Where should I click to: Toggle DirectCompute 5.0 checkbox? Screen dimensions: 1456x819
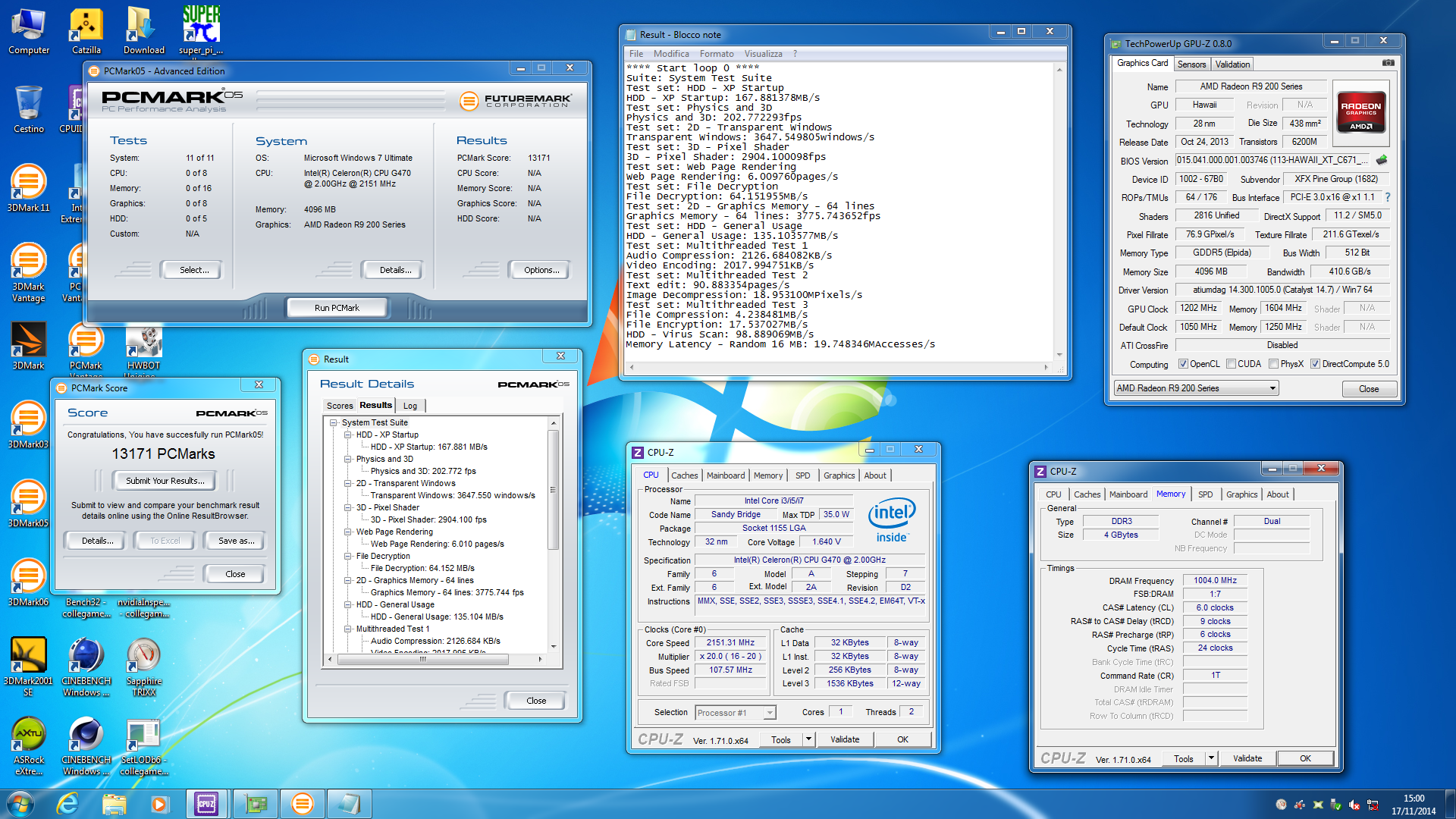[x=1315, y=364]
